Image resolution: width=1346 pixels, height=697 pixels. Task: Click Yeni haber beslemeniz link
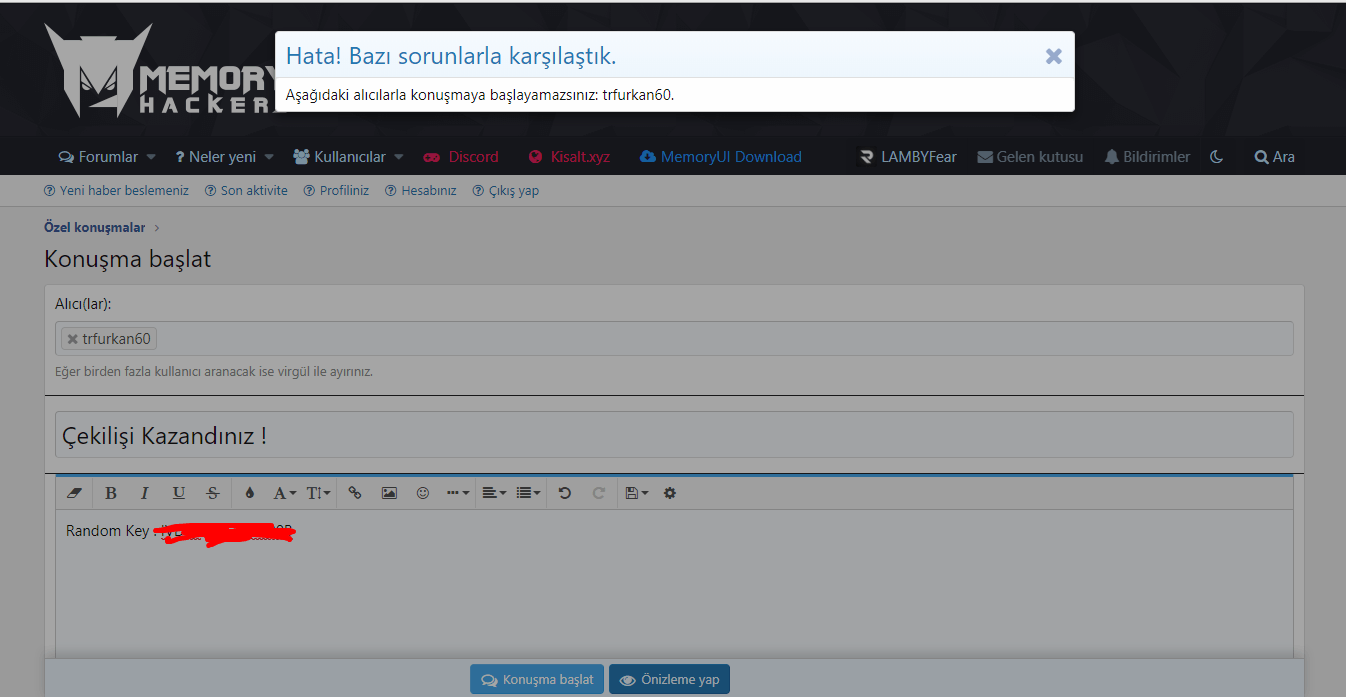[116, 191]
